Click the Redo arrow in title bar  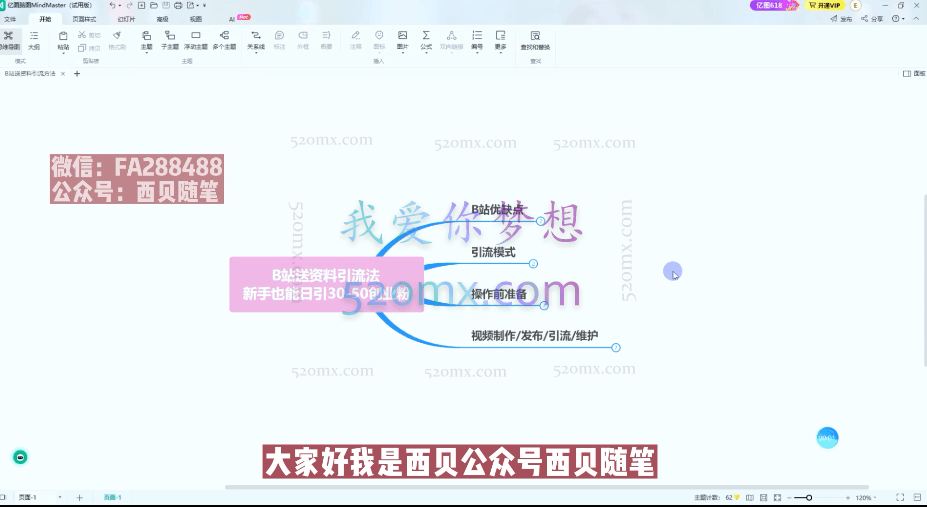pos(129,5)
